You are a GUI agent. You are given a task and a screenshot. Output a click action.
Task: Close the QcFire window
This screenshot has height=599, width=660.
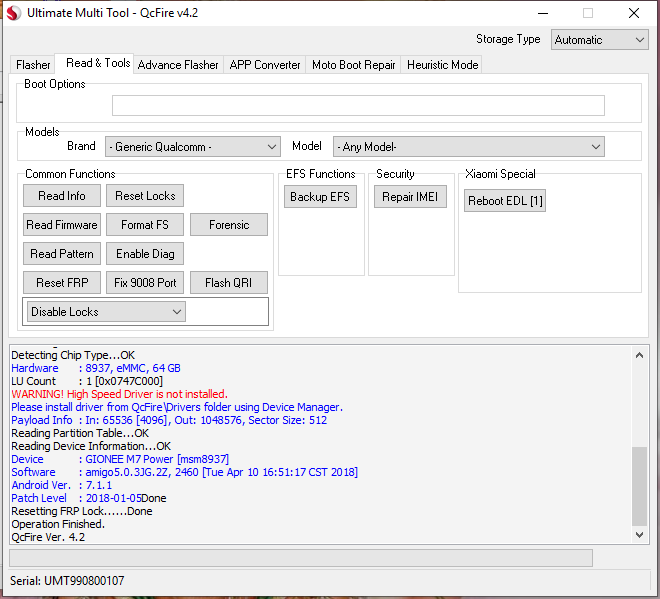coord(634,13)
